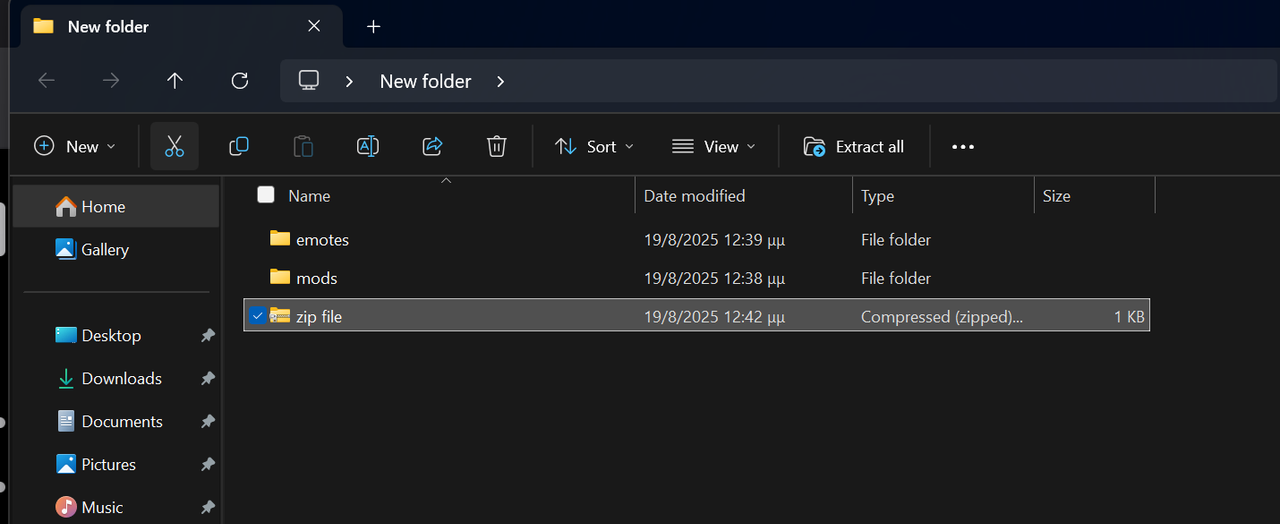Click File folder type of emotes
The image size is (1280, 524).
pyautogui.click(x=896, y=239)
